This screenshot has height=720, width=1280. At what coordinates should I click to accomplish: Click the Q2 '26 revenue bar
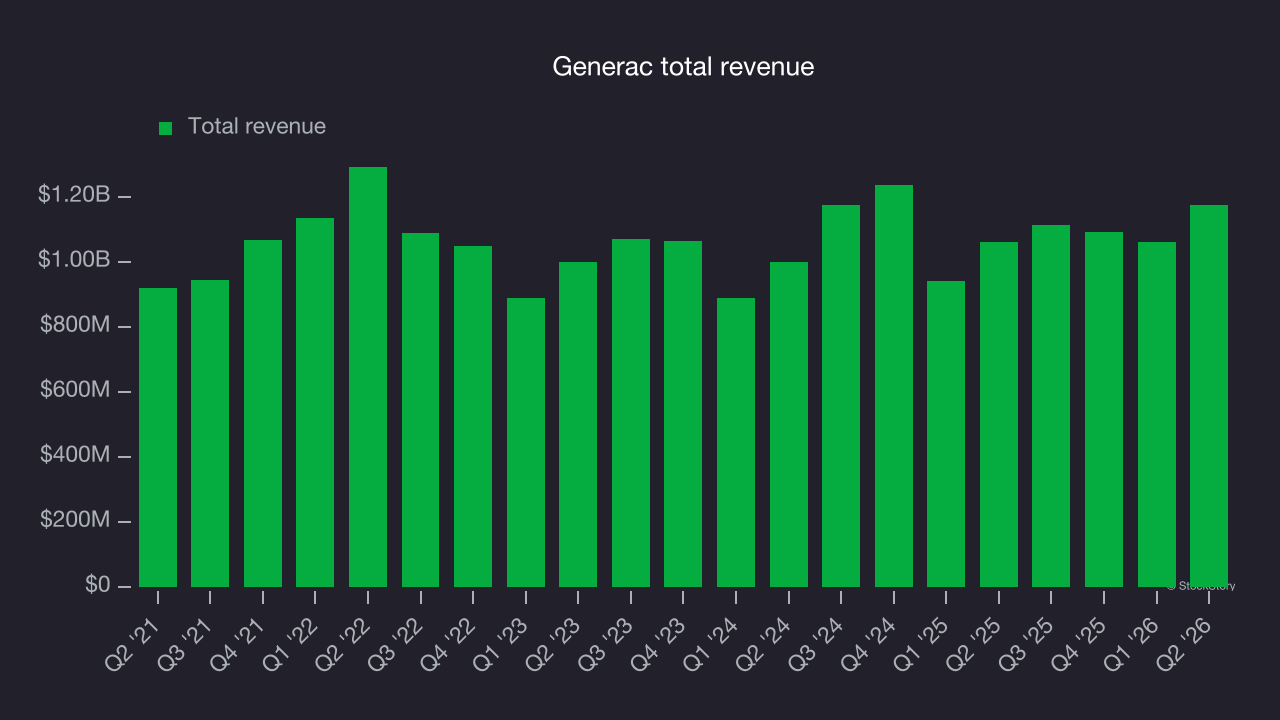click(1209, 396)
